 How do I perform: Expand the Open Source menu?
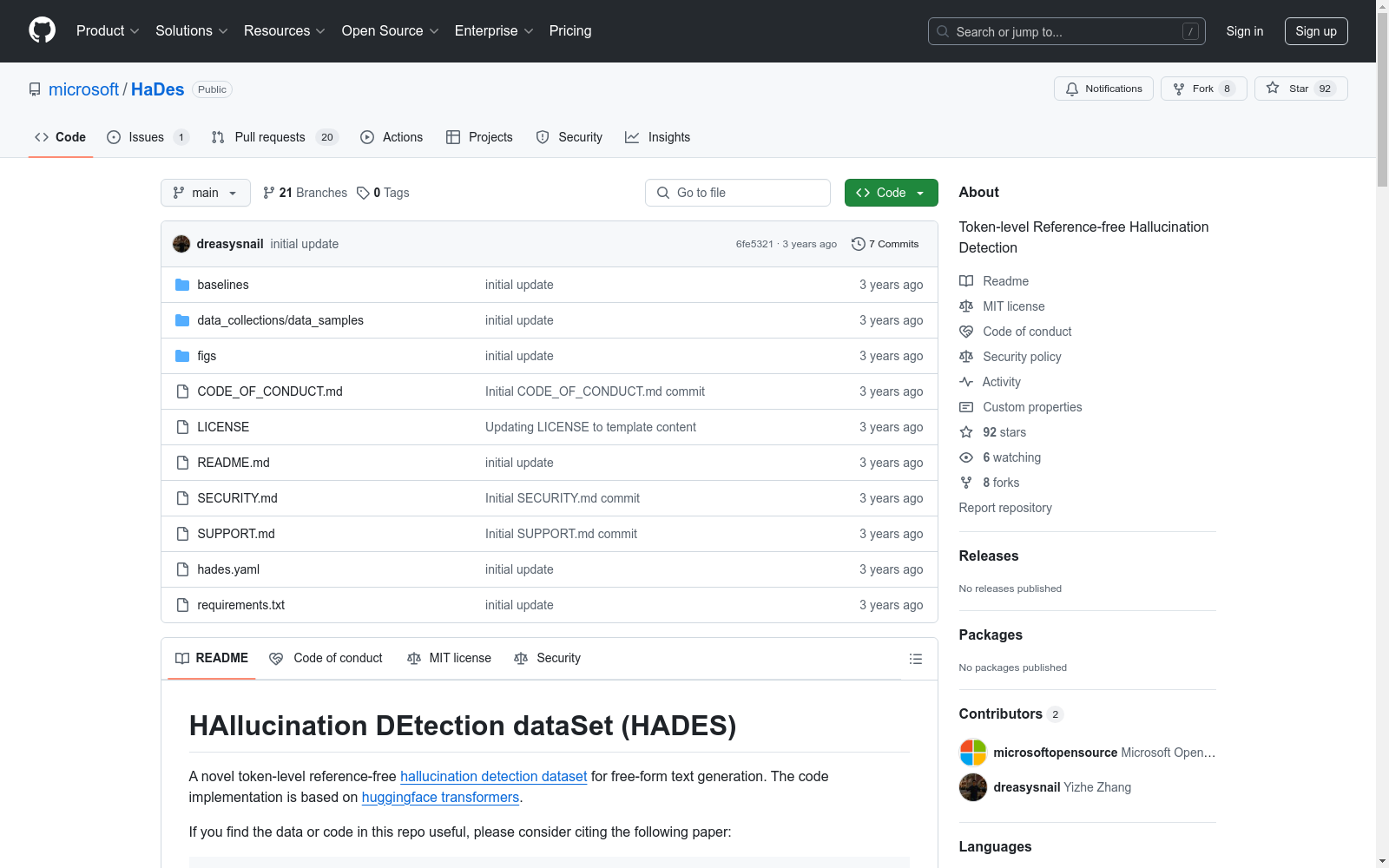click(391, 30)
